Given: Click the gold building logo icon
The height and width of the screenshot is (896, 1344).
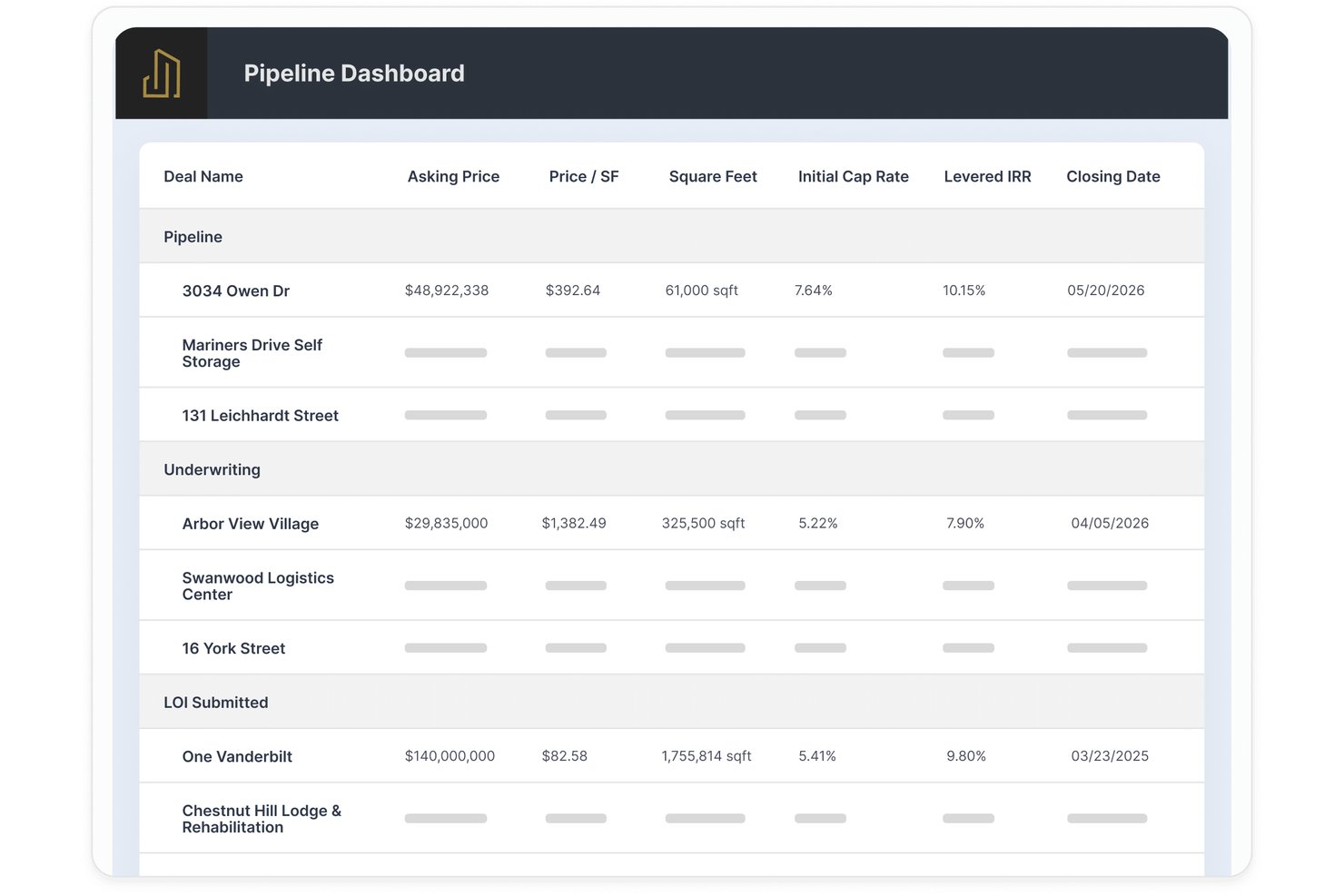Looking at the screenshot, I should pos(162,74).
